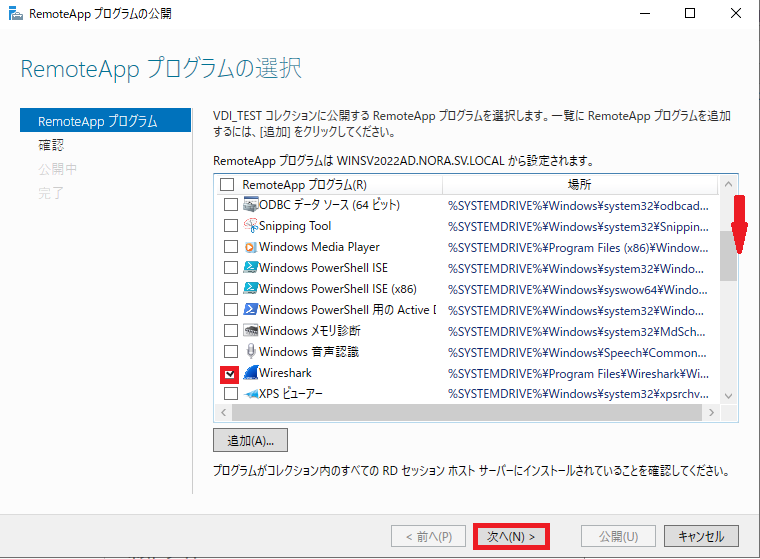Image resolution: width=760 pixels, height=559 pixels.
Task: Check the Snipping Tool checkbox
Action: [x=231, y=225]
